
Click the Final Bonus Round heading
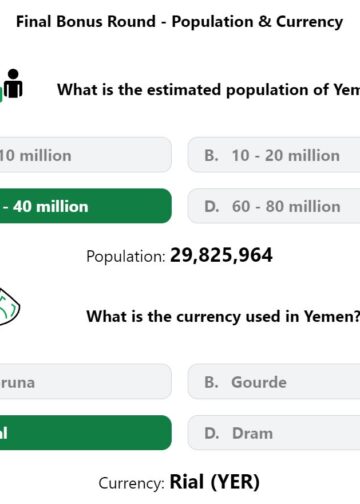pyautogui.click(x=179, y=22)
